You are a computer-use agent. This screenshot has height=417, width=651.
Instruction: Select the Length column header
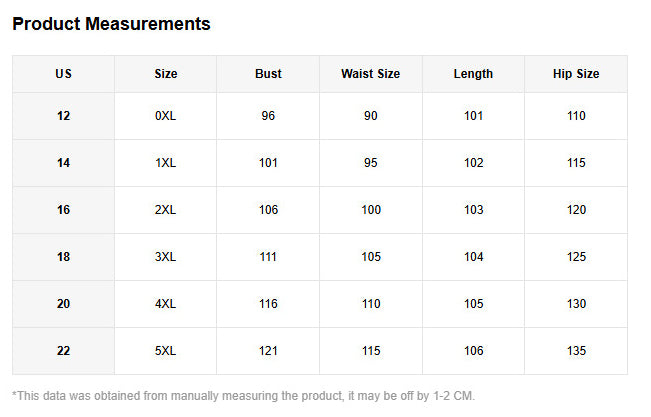tap(473, 74)
